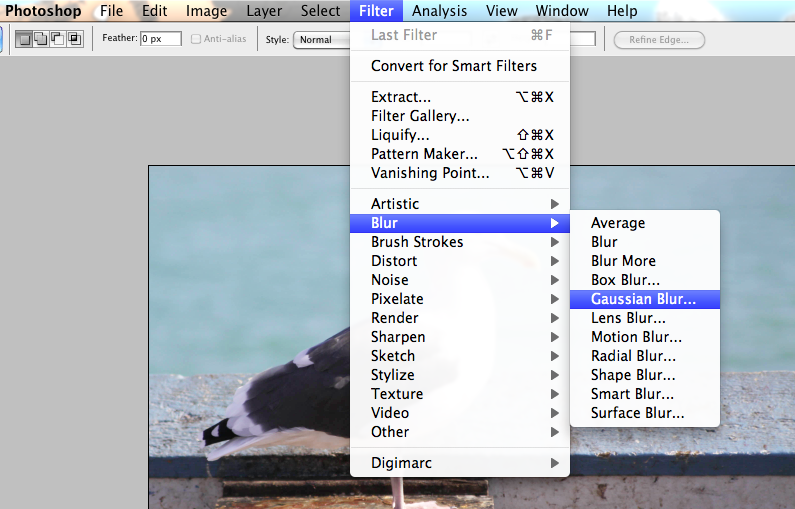Open the Photoshop application menu
Viewport: 795px width, 509px height.
43,11
